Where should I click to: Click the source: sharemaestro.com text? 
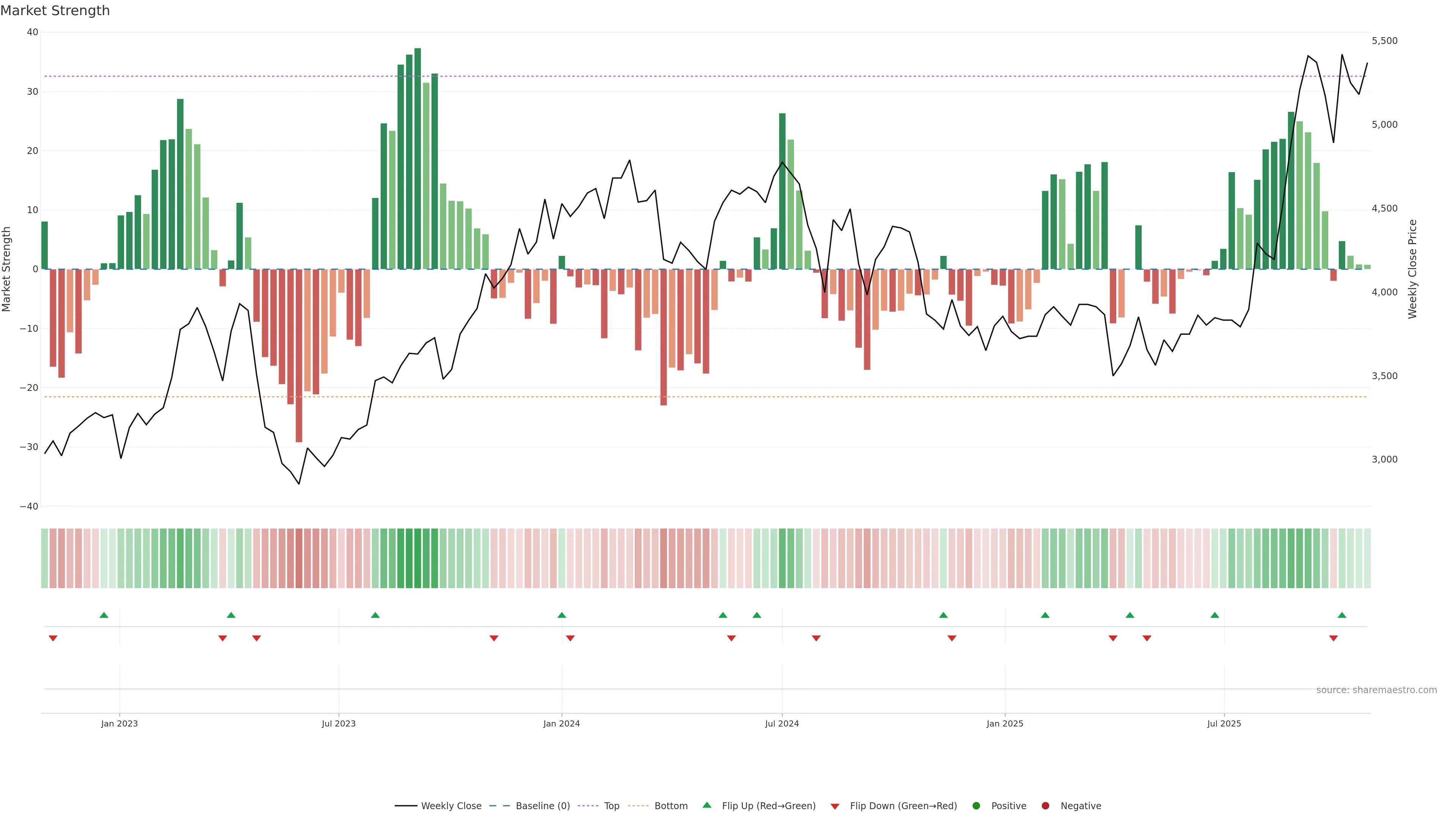point(1376,690)
